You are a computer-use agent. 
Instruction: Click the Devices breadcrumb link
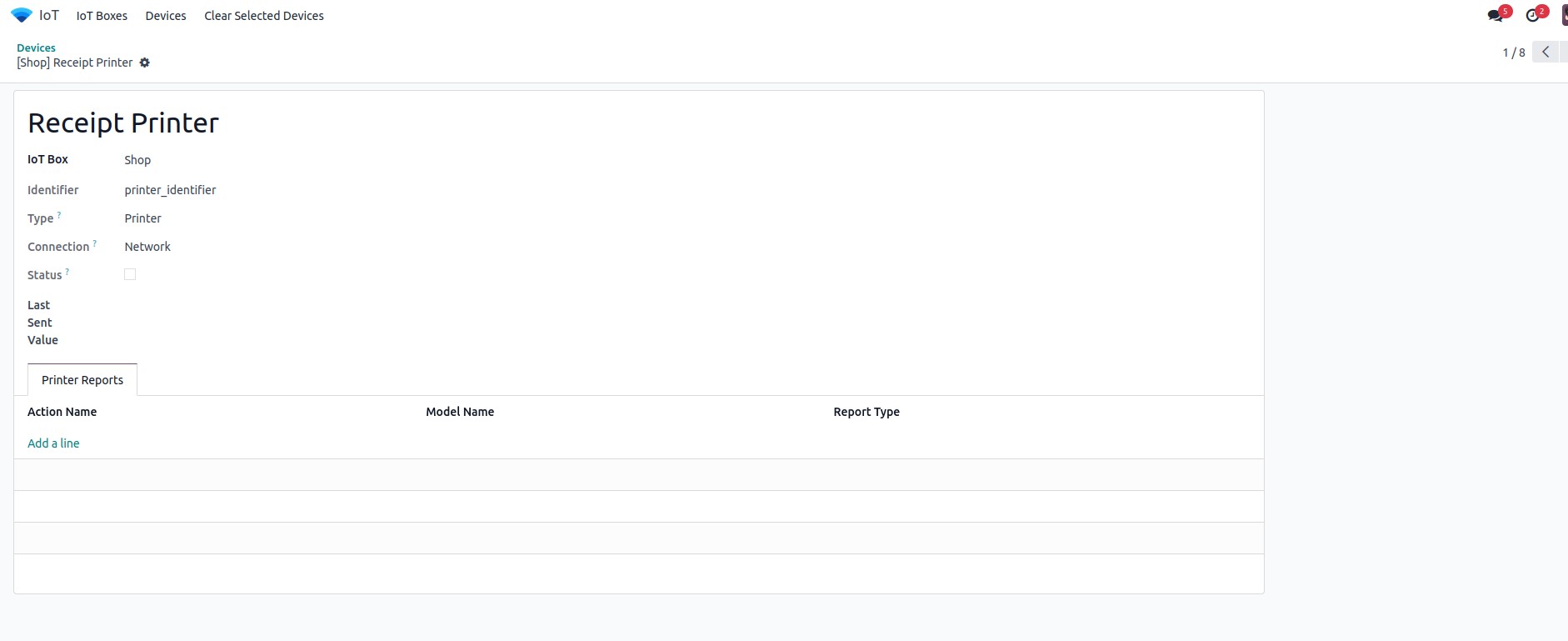point(36,48)
